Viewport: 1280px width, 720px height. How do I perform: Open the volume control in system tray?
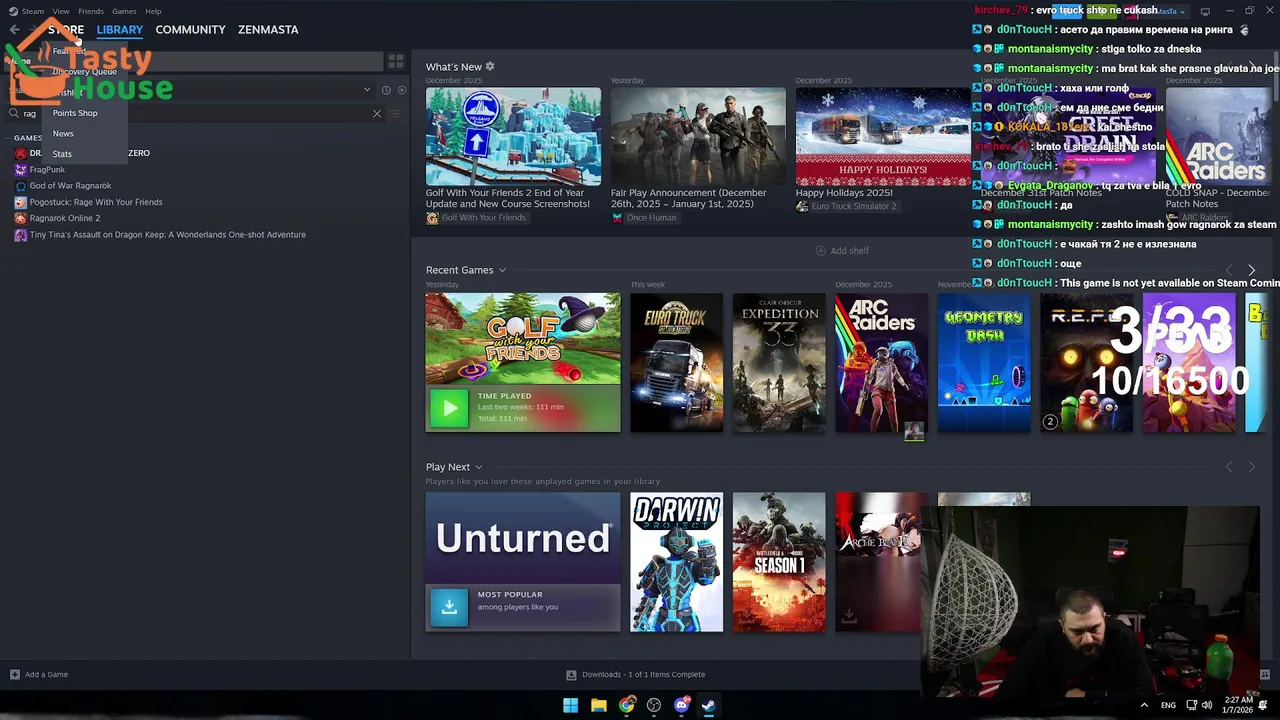[x=1207, y=706]
